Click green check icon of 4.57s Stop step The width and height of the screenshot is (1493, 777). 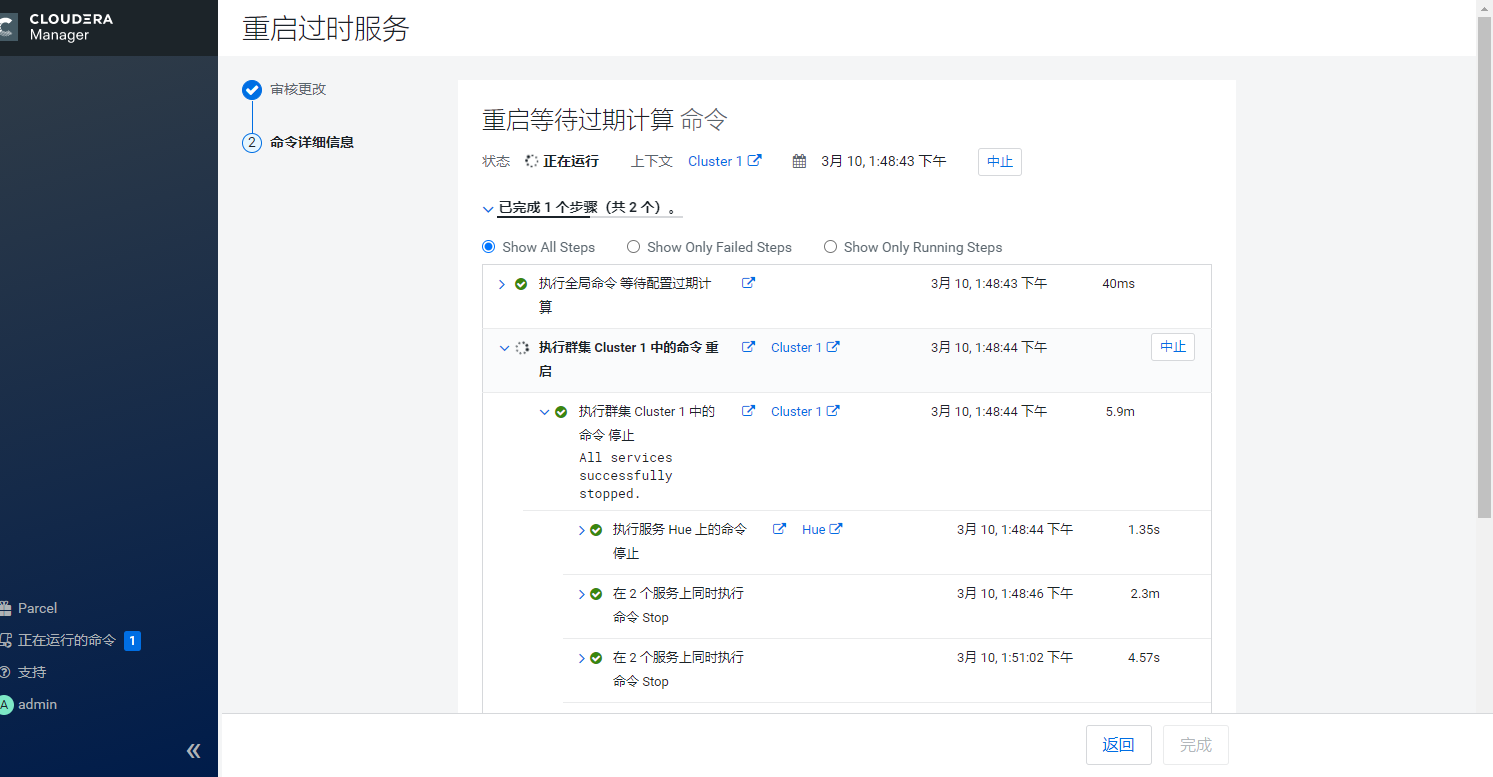tap(596, 658)
